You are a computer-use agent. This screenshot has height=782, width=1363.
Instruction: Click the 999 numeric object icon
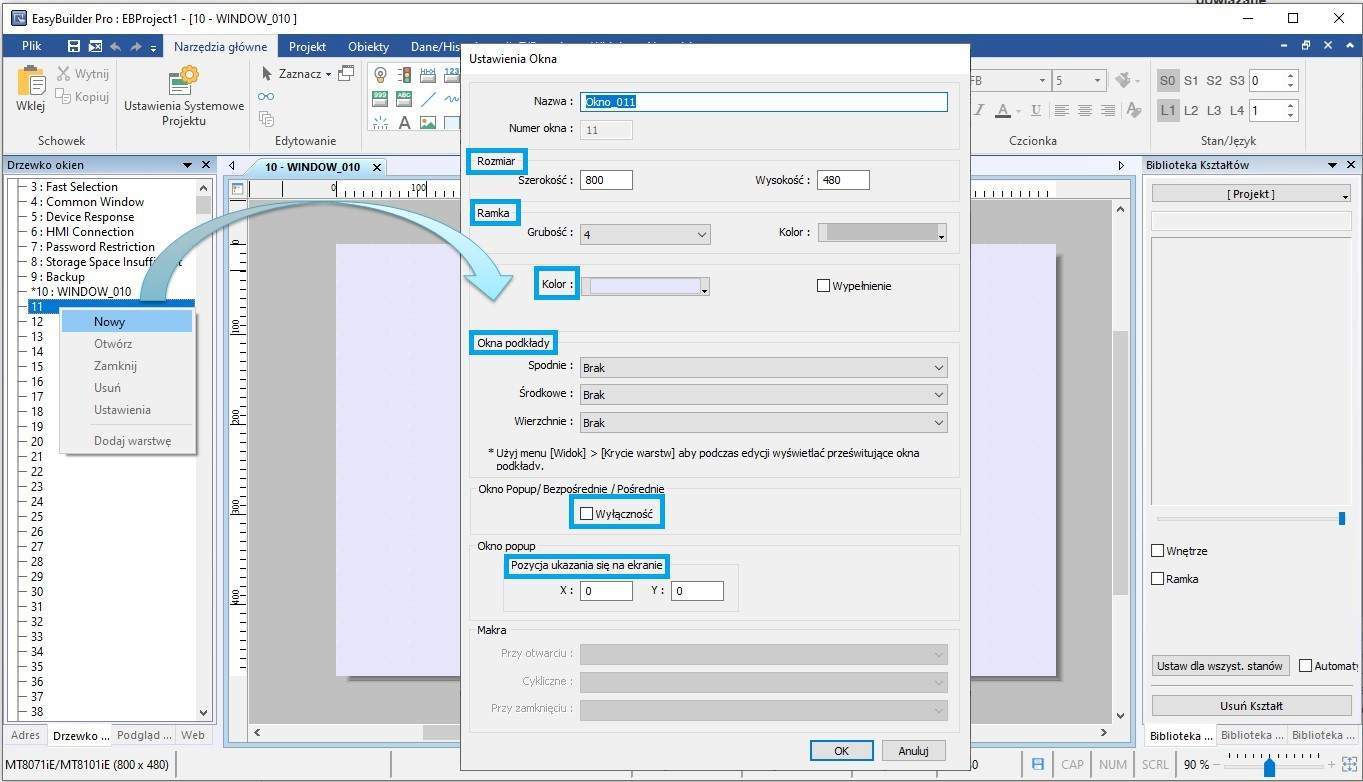point(380,98)
